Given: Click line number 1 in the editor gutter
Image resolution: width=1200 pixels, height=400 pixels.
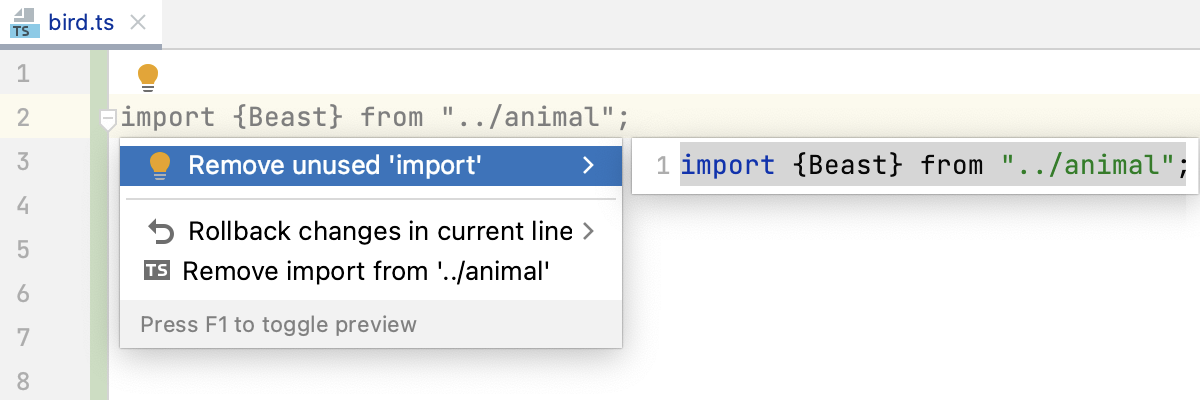Looking at the screenshot, I should (23, 74).
